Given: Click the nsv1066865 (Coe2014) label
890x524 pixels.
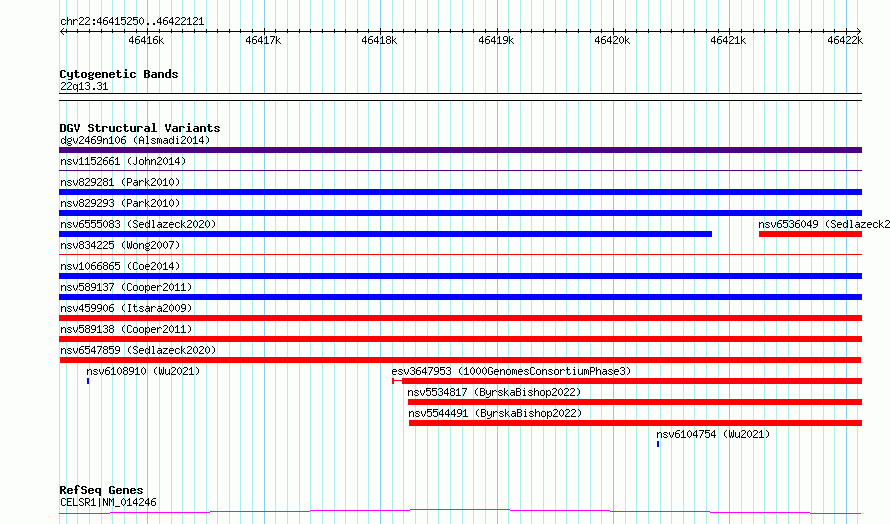Looking at the screenshot, I should tap(120, 266).
